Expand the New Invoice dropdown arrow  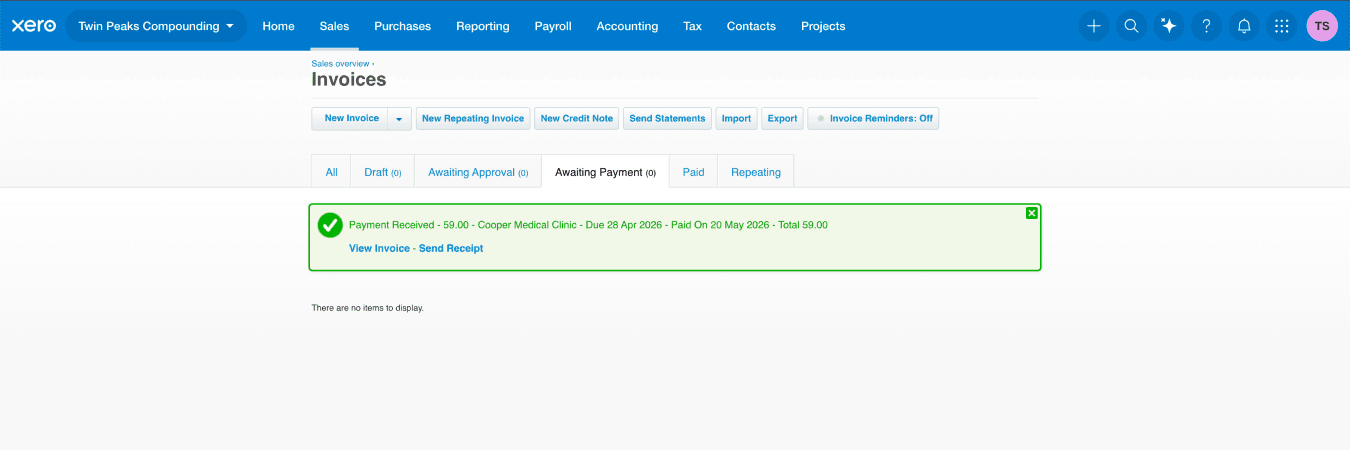(x=399, y=119)
